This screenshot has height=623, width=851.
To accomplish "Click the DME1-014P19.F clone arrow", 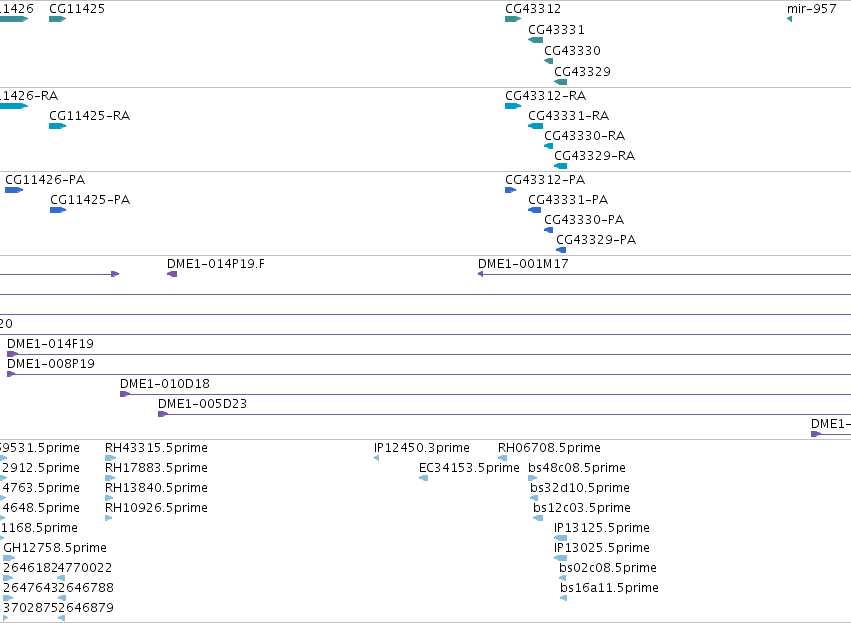I will point(172,274).
